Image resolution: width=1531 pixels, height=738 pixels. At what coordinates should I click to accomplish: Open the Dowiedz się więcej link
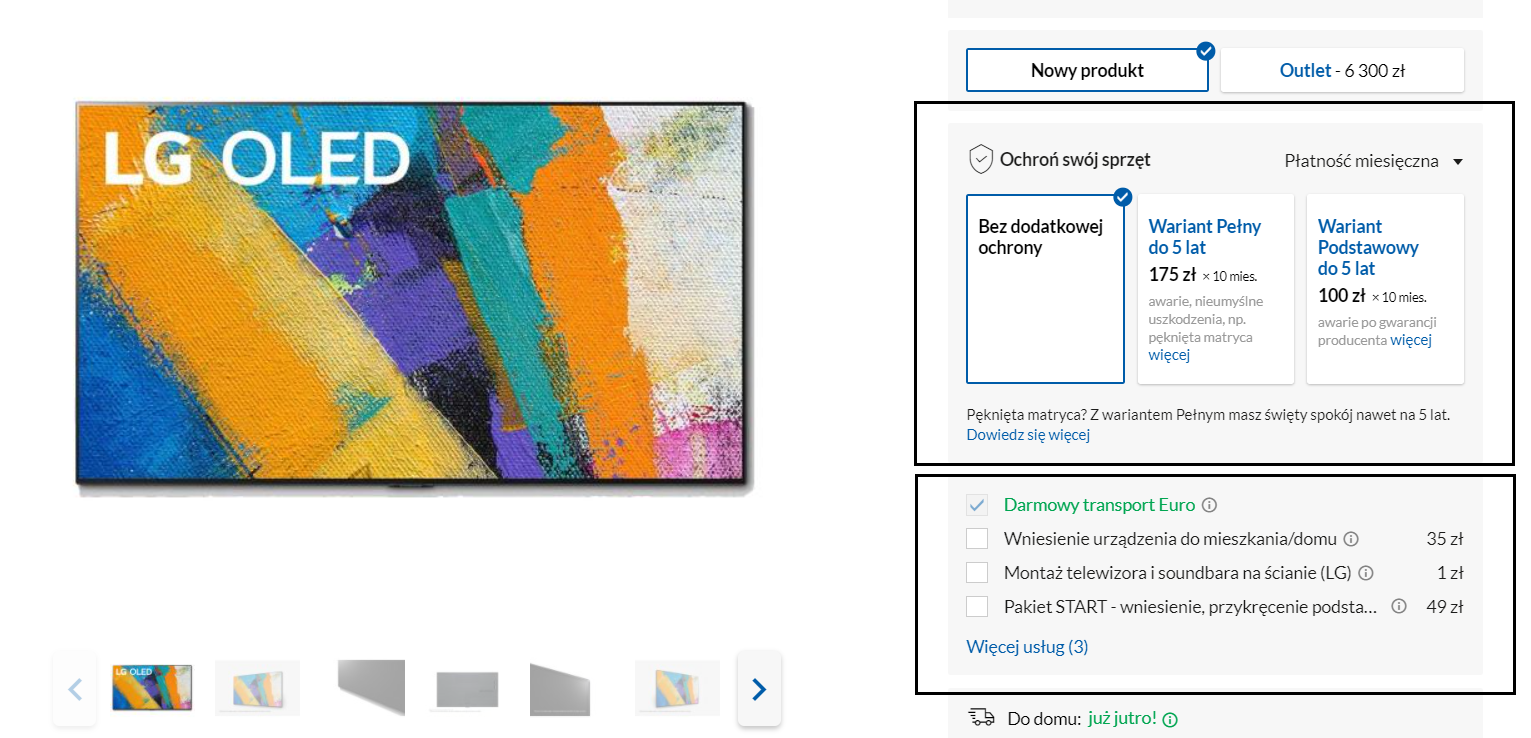[x=1028, y=435]
